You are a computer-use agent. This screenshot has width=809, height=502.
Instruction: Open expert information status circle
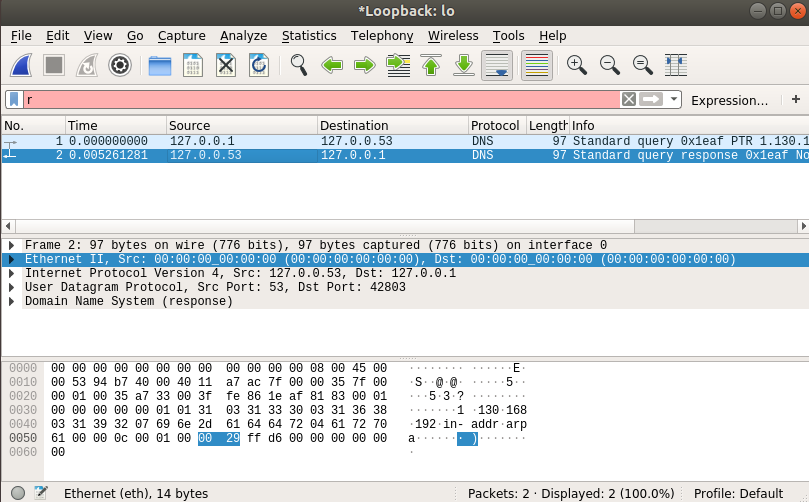point(18,493)
